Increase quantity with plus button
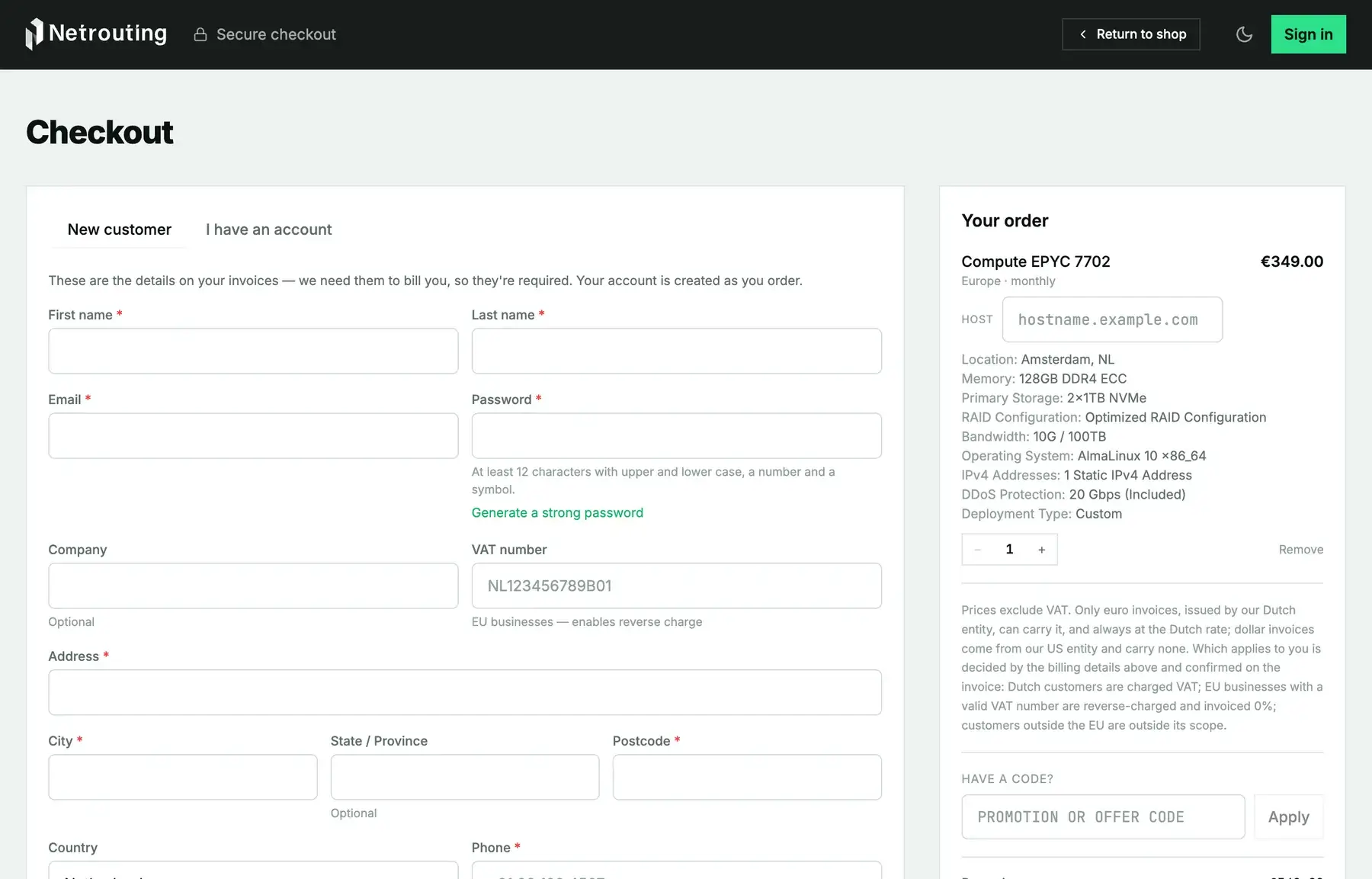The width and height of the screenshot is (1372, 879). point(1041,550)
